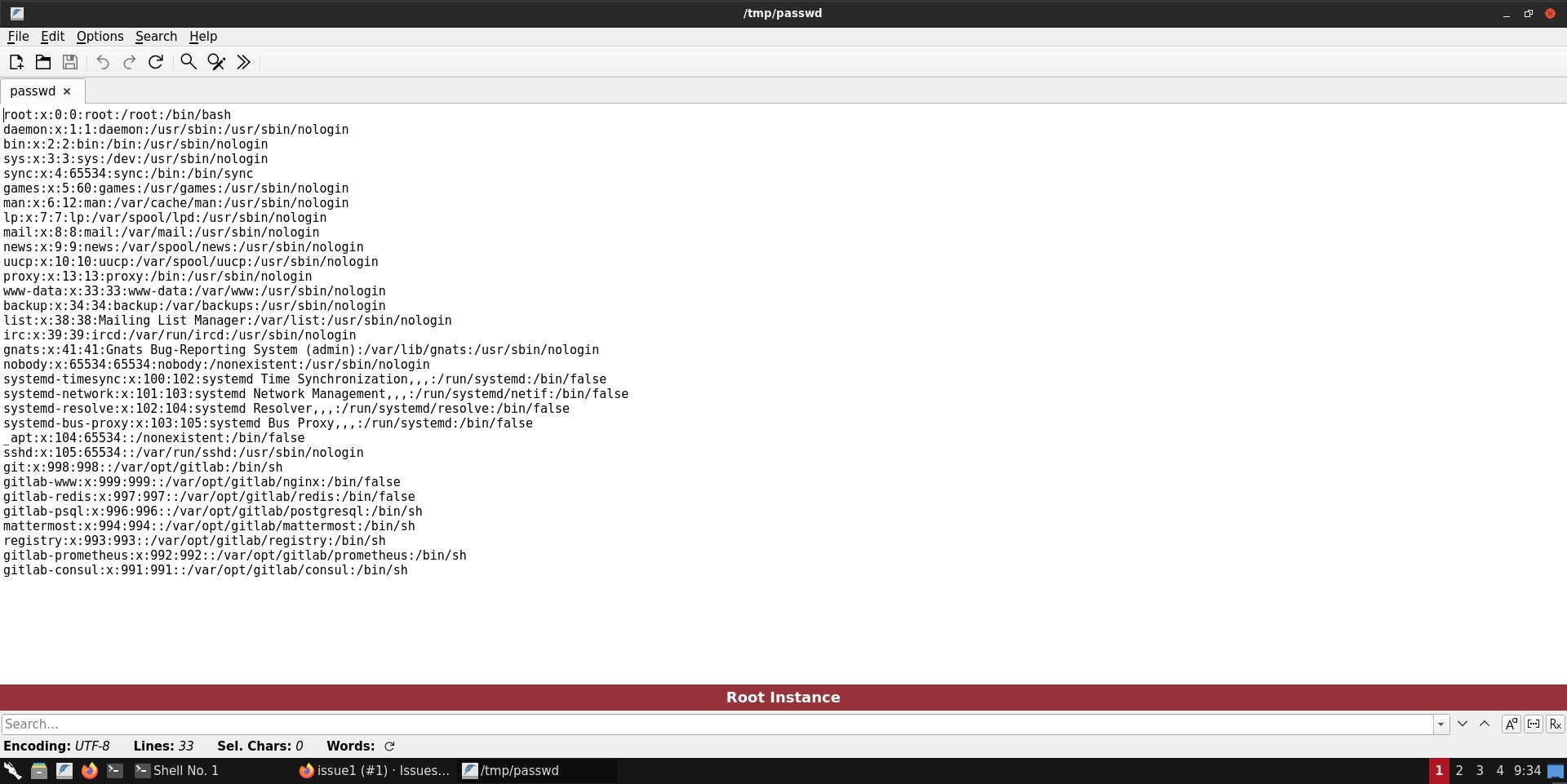This screenshot has width=1567, height=784.
Task: Reload the file with the toolbar icon
Action: (x=156, y=62)
